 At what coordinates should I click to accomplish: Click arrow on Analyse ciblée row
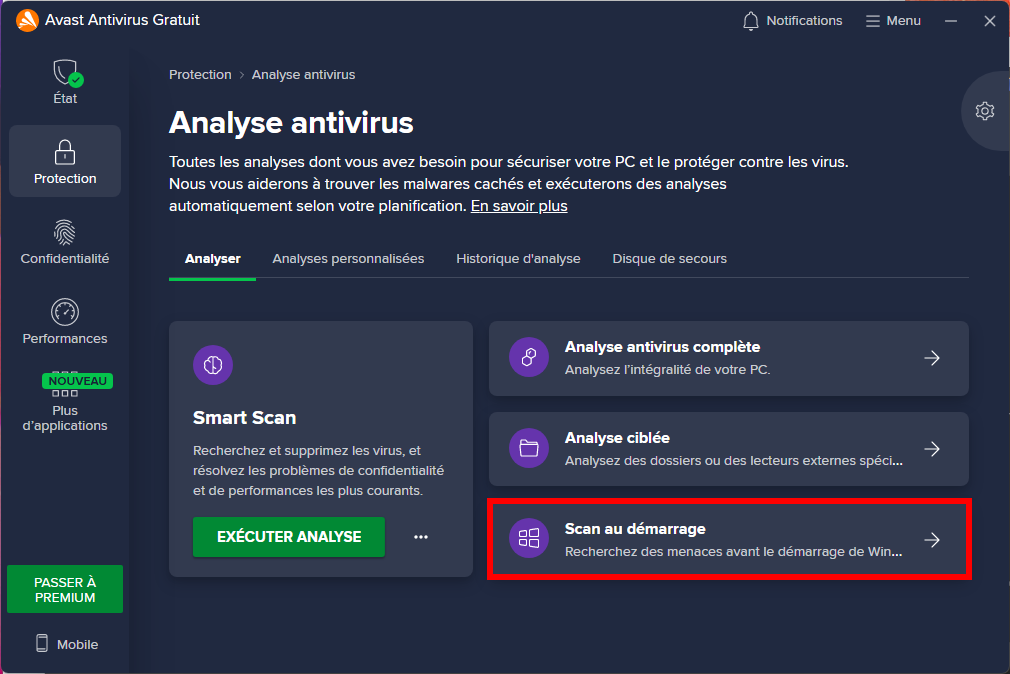[x=932, y=448]
